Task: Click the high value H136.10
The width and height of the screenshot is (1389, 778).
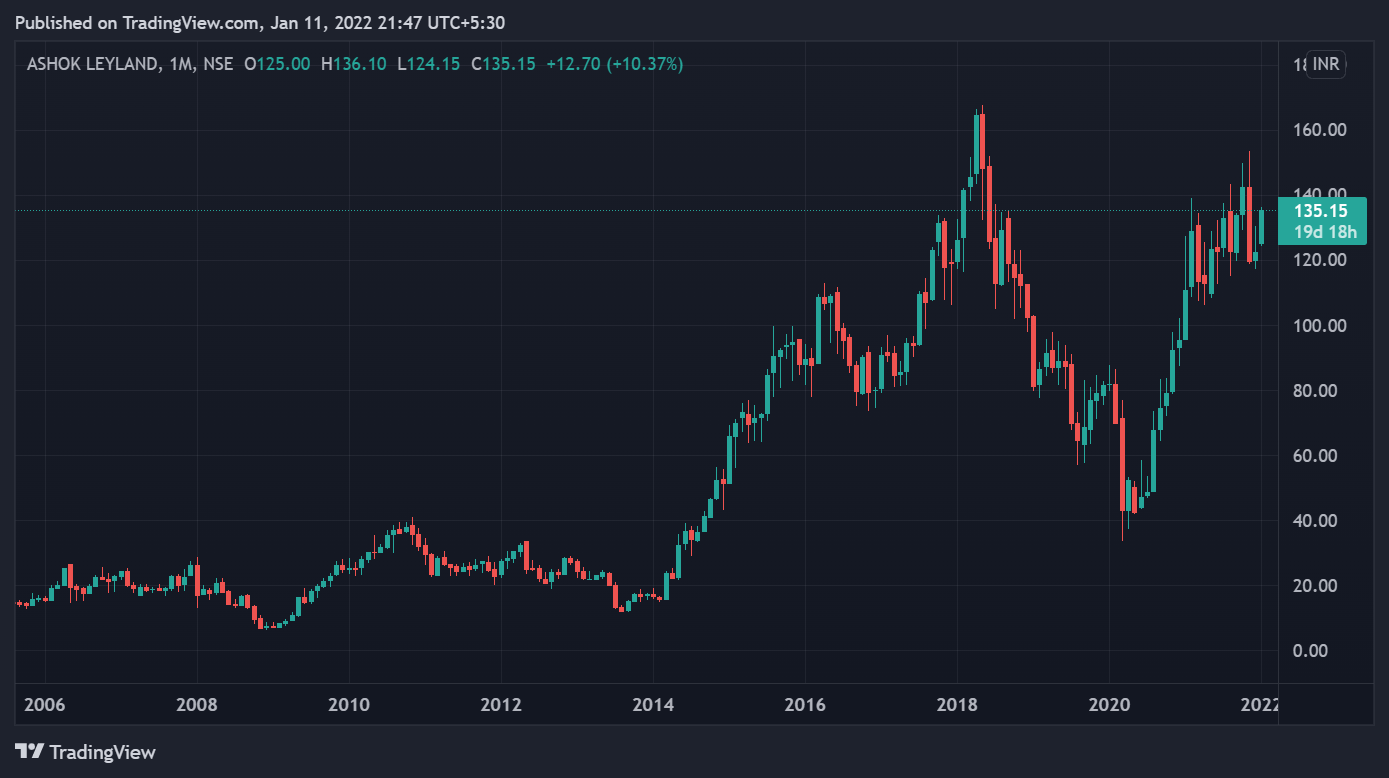Action: (x=353, y=64)
